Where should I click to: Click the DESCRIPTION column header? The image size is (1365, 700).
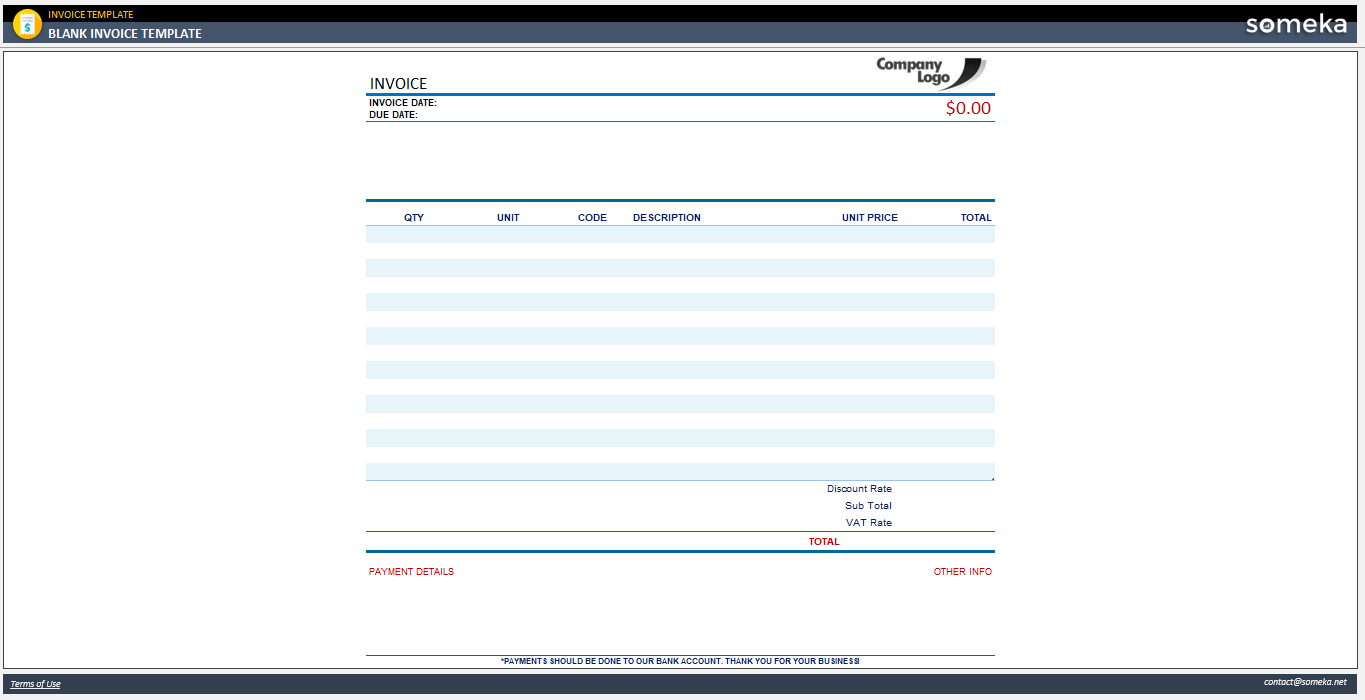coord(667,217)
